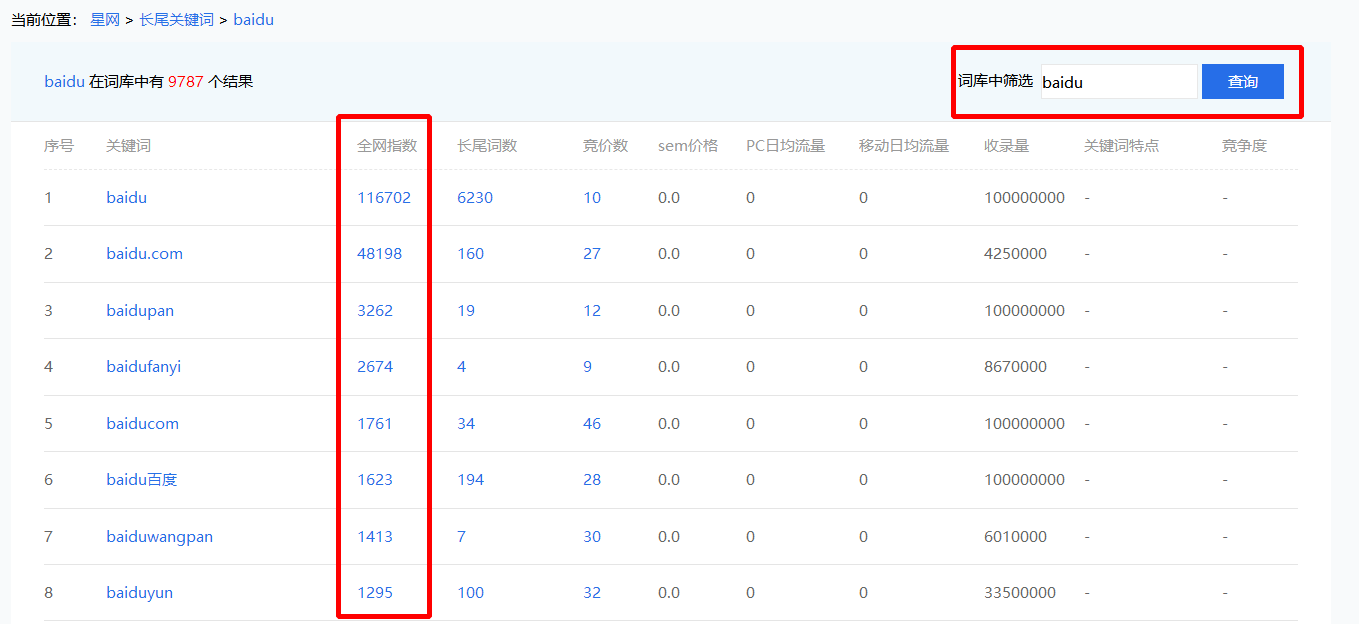
Task: Click the 查询 search button
Action: pyautogui.click(x=1242, y=82)
